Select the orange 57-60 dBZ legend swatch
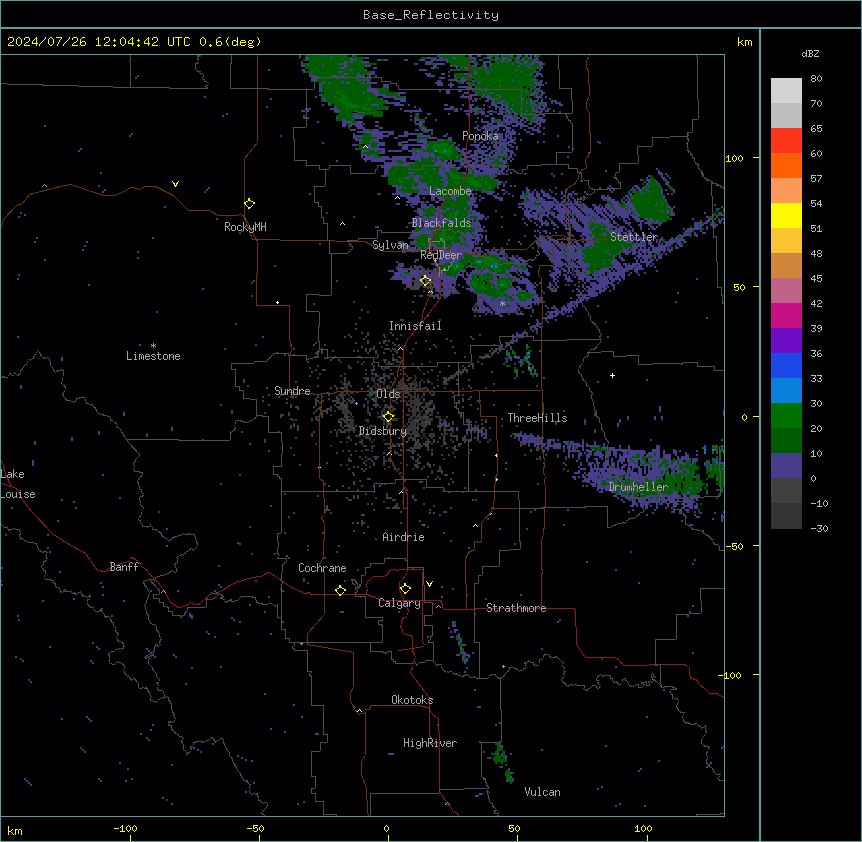The image size is (862, 842). pos(786,165)
